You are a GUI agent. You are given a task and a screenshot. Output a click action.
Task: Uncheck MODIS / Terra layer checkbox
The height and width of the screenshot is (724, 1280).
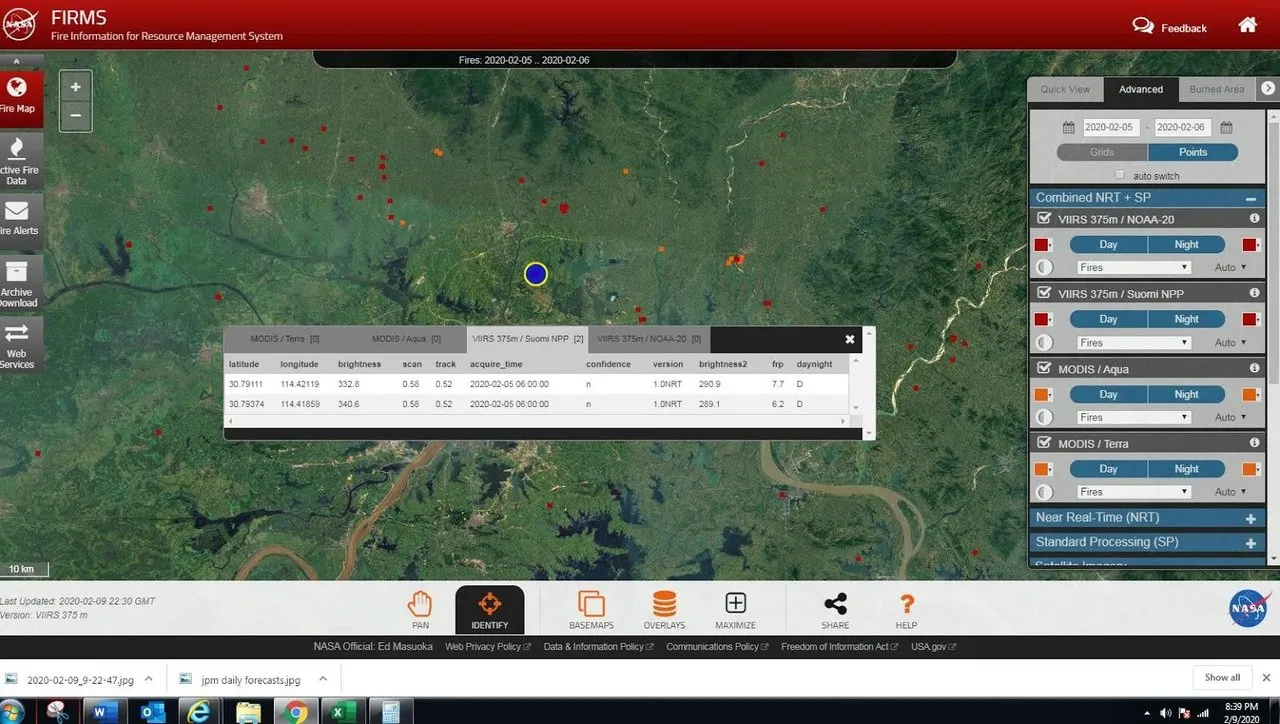tap(1045, 443)
